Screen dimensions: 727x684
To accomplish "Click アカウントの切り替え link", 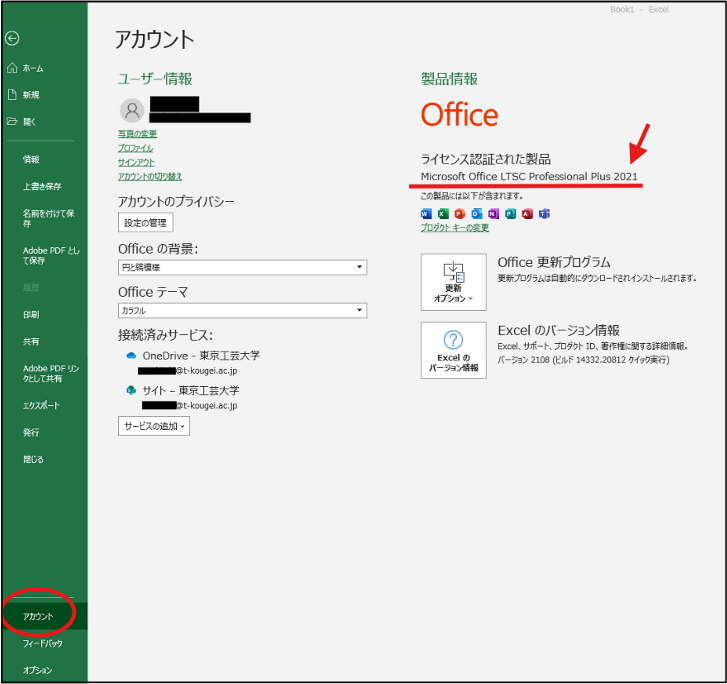I will coord(150,177).
